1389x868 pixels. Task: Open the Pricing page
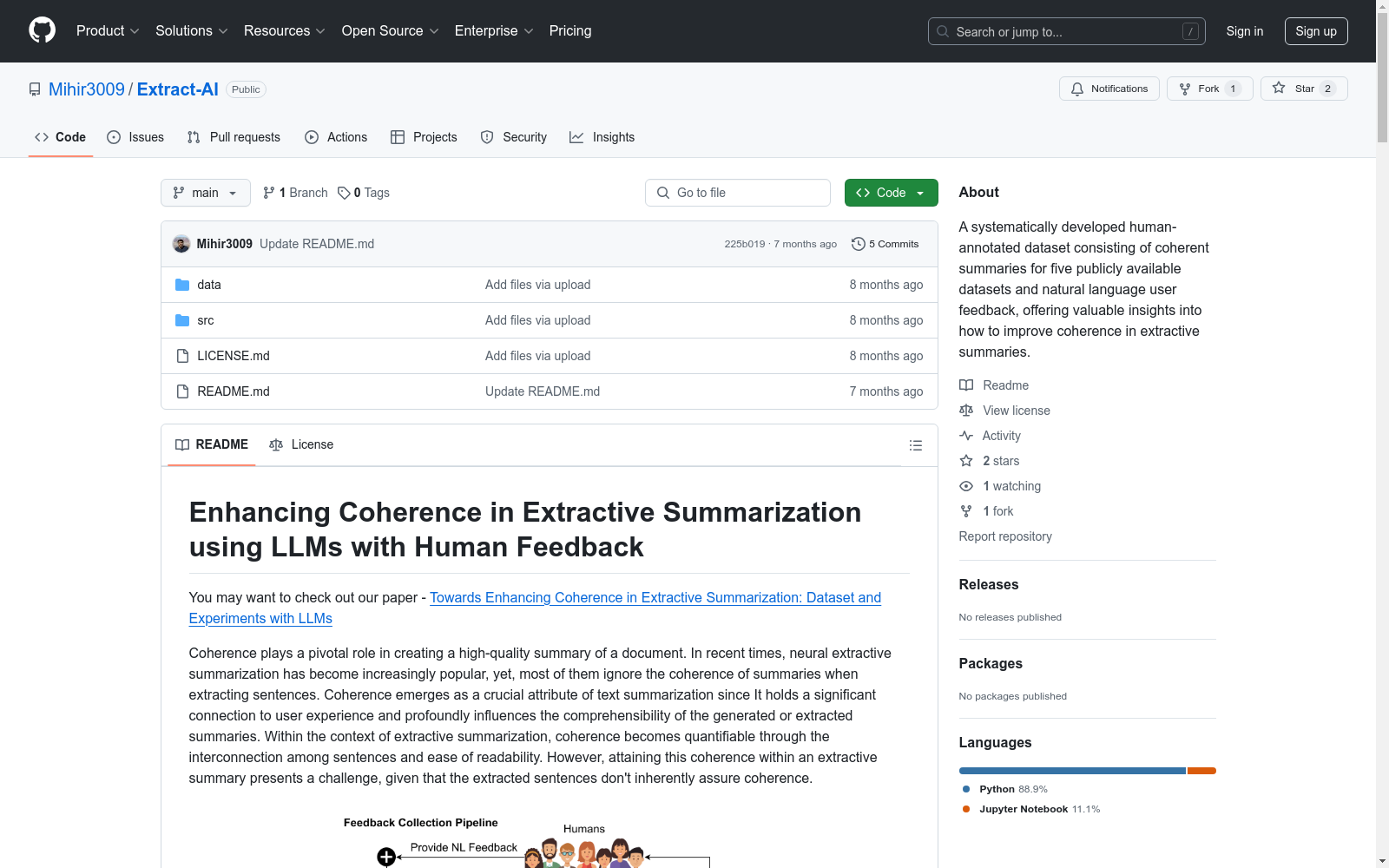[x=570, y=31]
